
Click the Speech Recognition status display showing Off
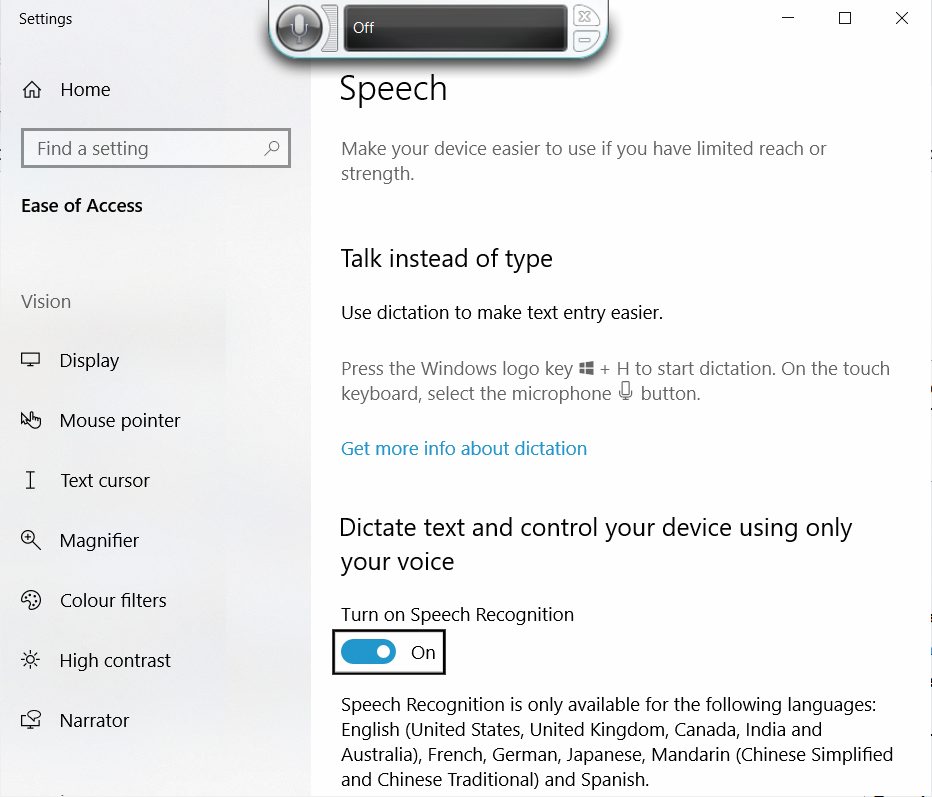pyautogui.click(x=455, y=28)
